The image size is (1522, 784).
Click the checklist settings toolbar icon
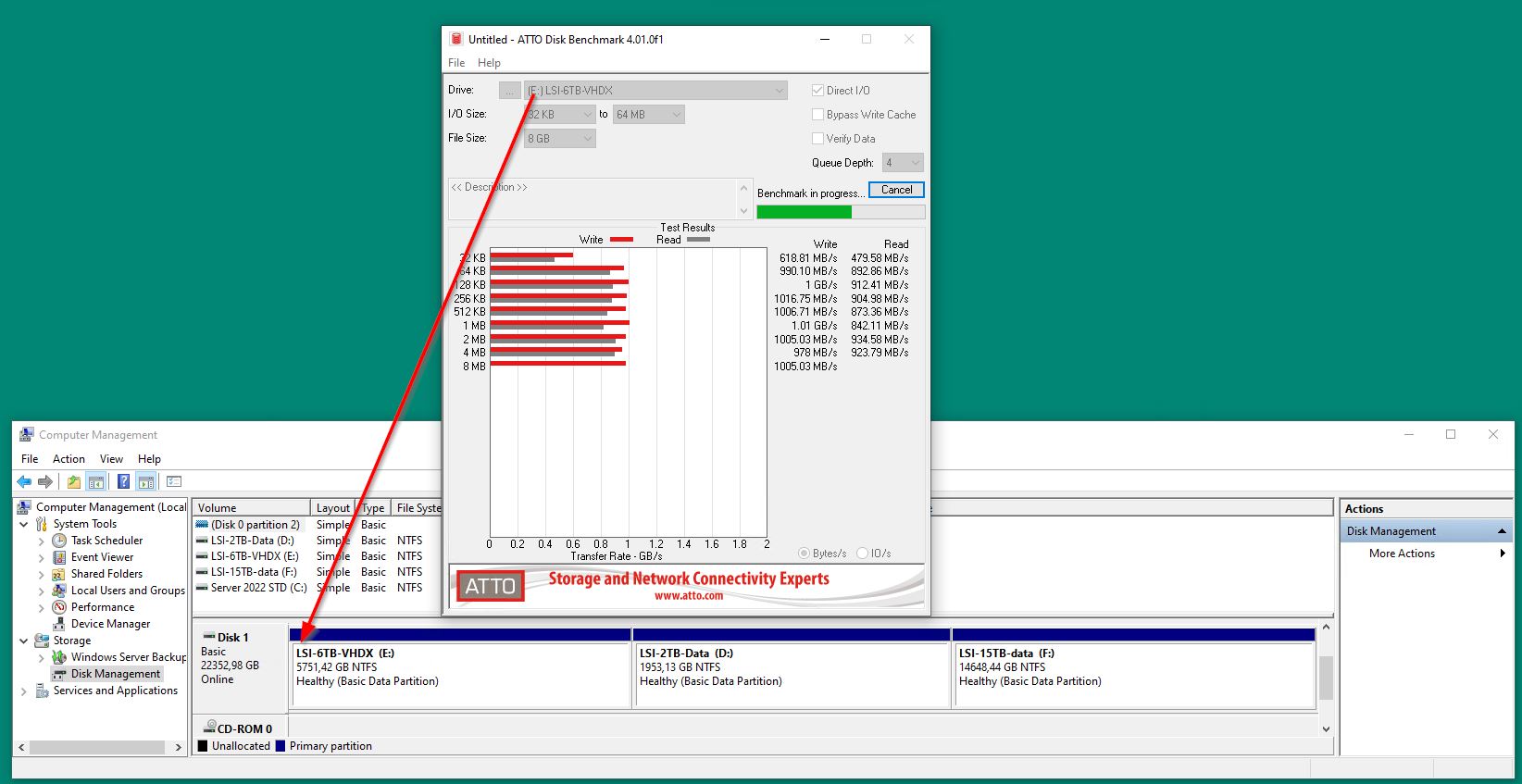pos(174,481)
